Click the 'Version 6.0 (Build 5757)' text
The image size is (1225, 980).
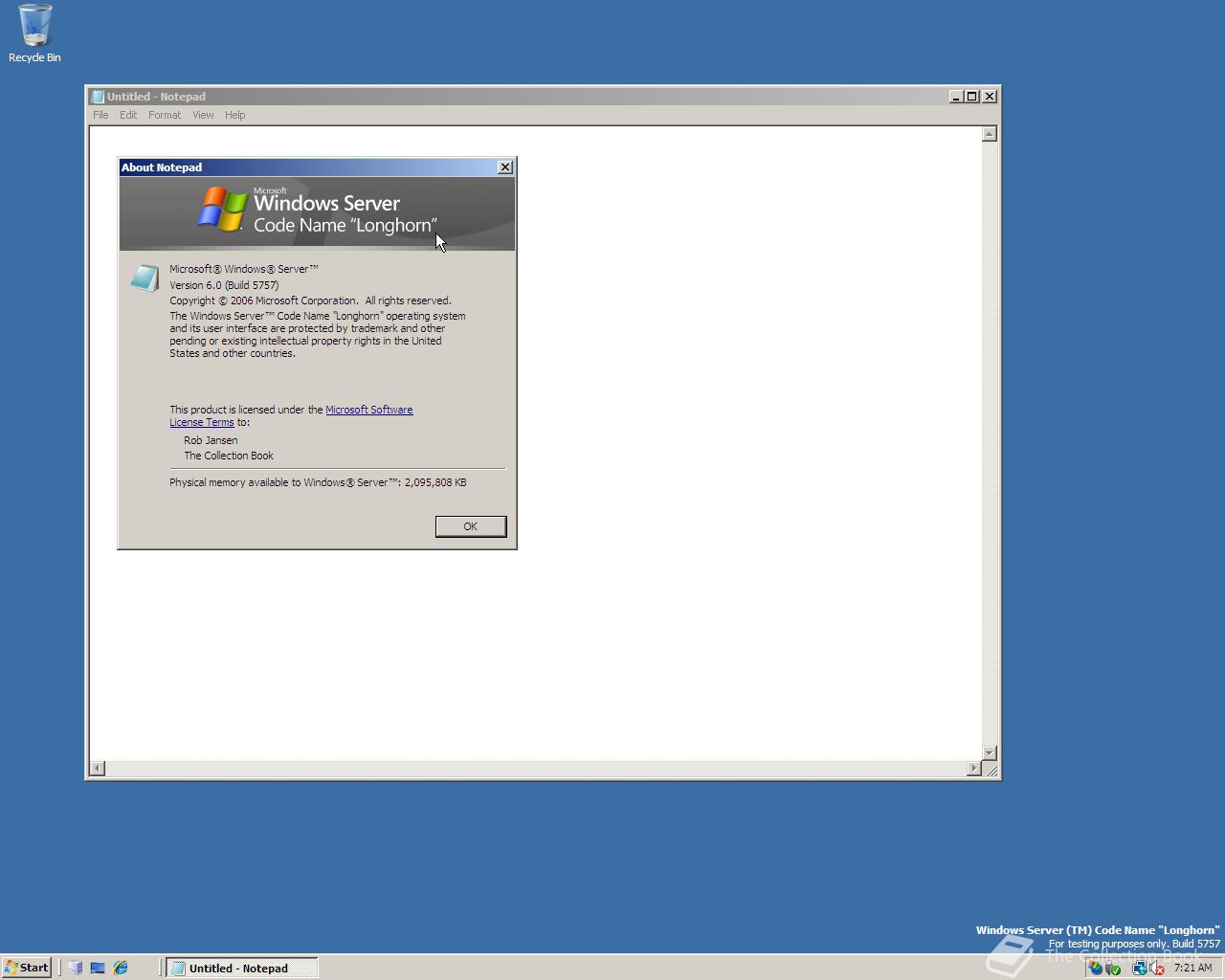pos(224,285)
